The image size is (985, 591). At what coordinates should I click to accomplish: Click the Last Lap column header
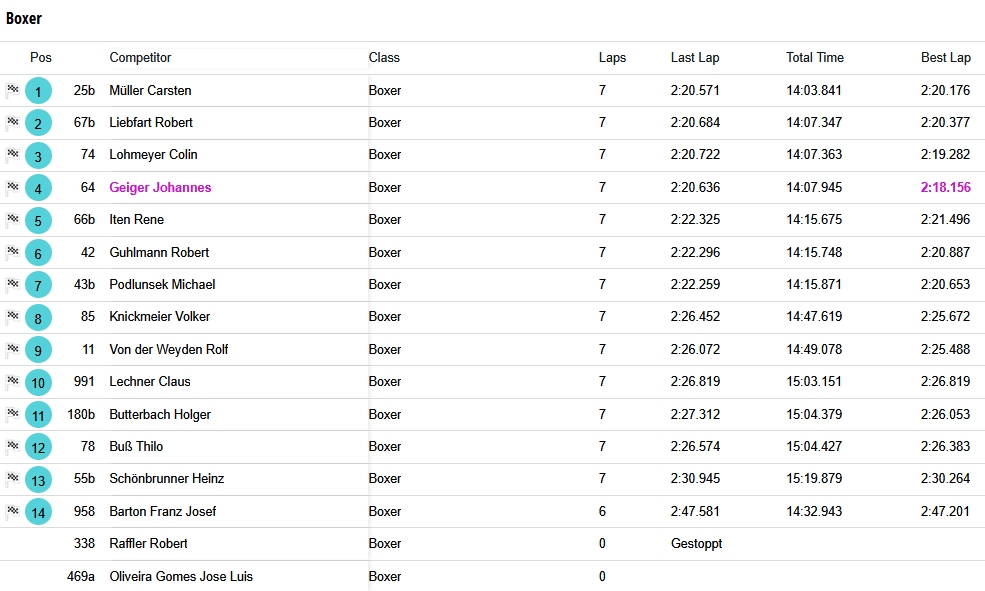pyautogui.click(x=695, y=58)
